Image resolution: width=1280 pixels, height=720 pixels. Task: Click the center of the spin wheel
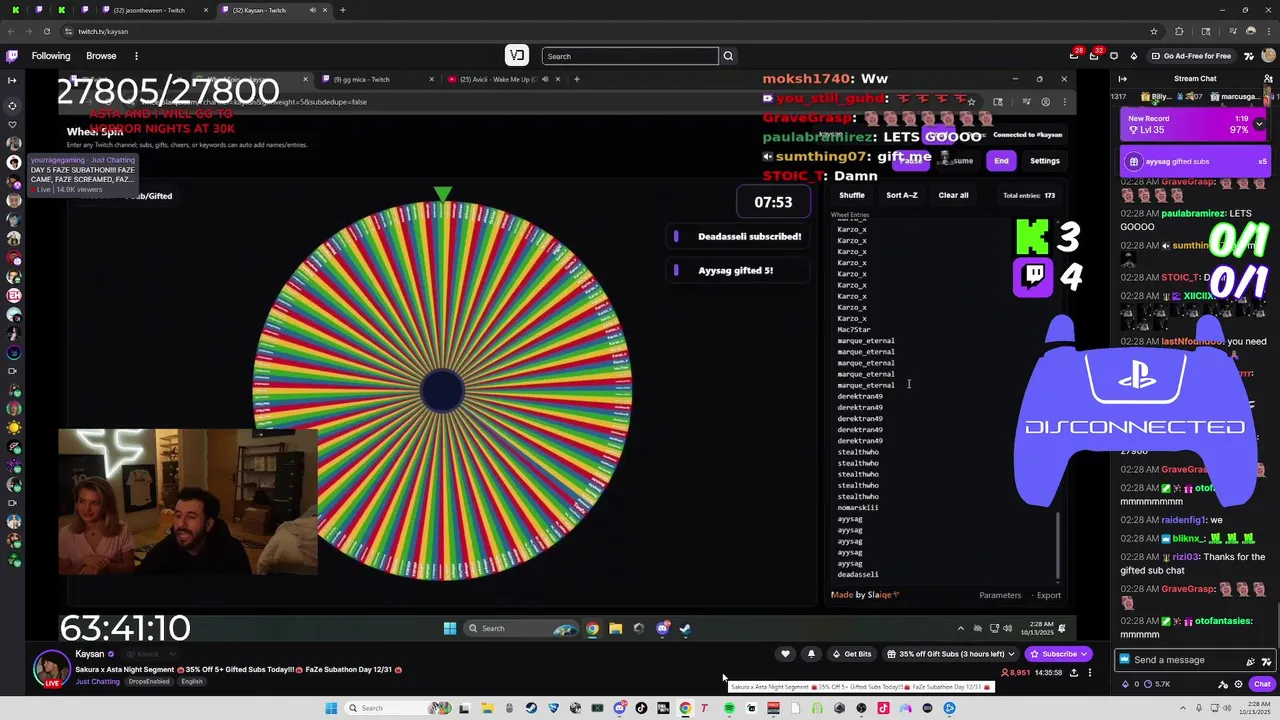click(x=442, y=391)
